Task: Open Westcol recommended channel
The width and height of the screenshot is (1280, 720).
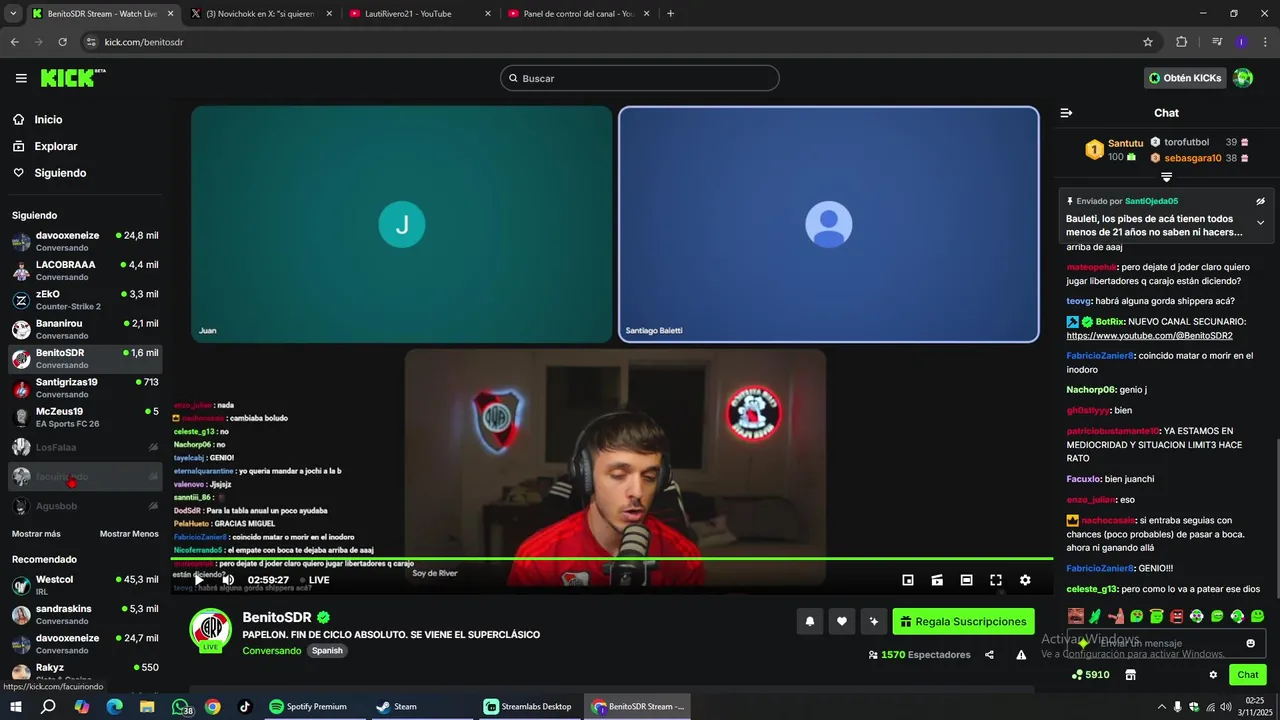Action: click(85, 585)
